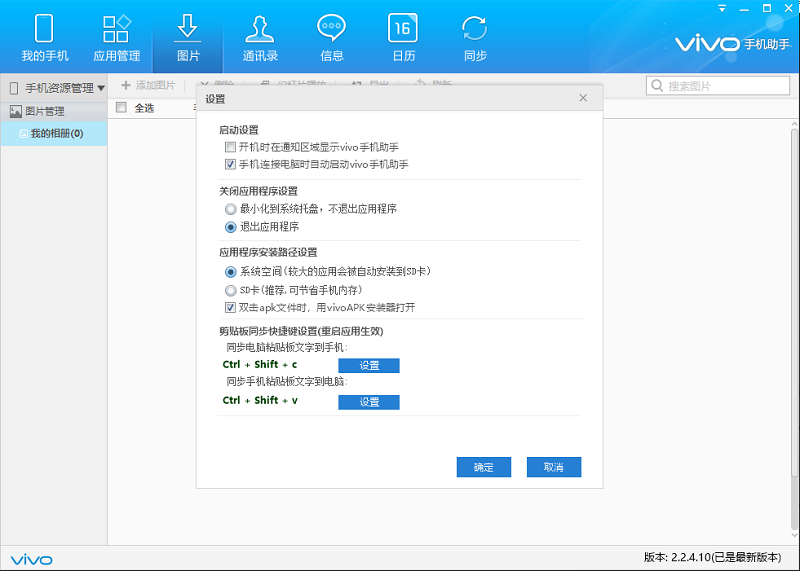Minimize the vivo assistant window
Screen dimensions: 800x571
pos(744,9)
